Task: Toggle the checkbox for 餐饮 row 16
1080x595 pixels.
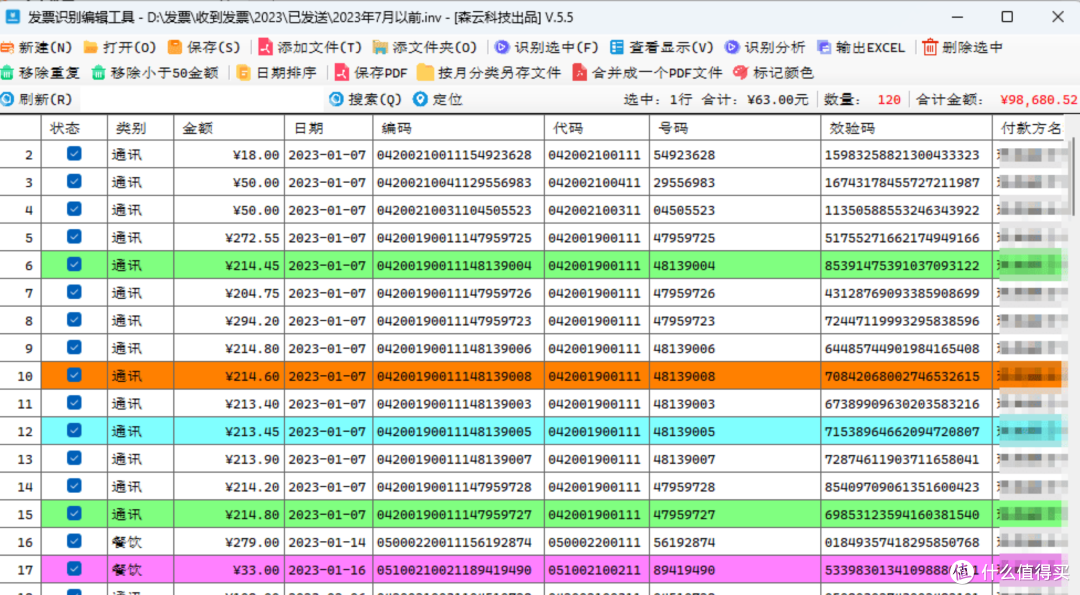Action: click(74, 541)
